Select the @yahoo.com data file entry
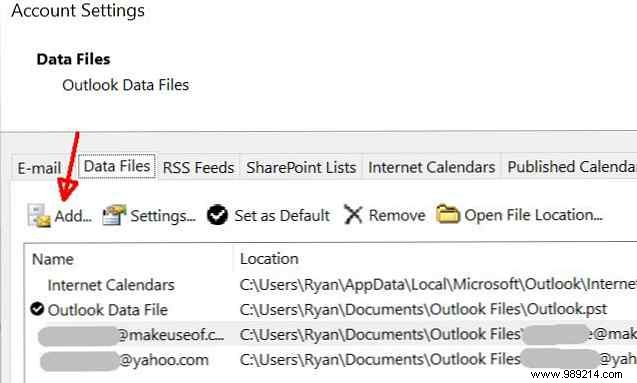This screenshot has width=637, height=383. coord(124,360)
